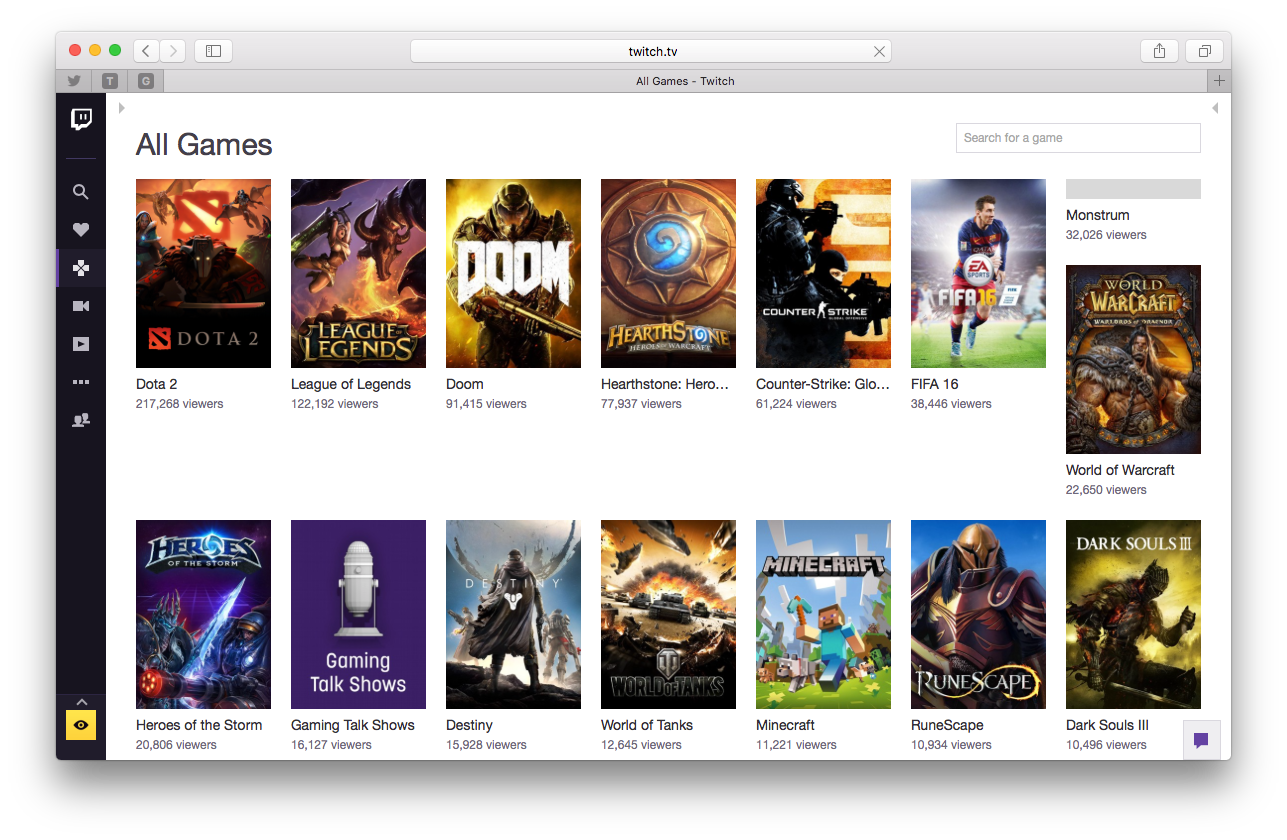Open the Doom box art

coord(513,273)
